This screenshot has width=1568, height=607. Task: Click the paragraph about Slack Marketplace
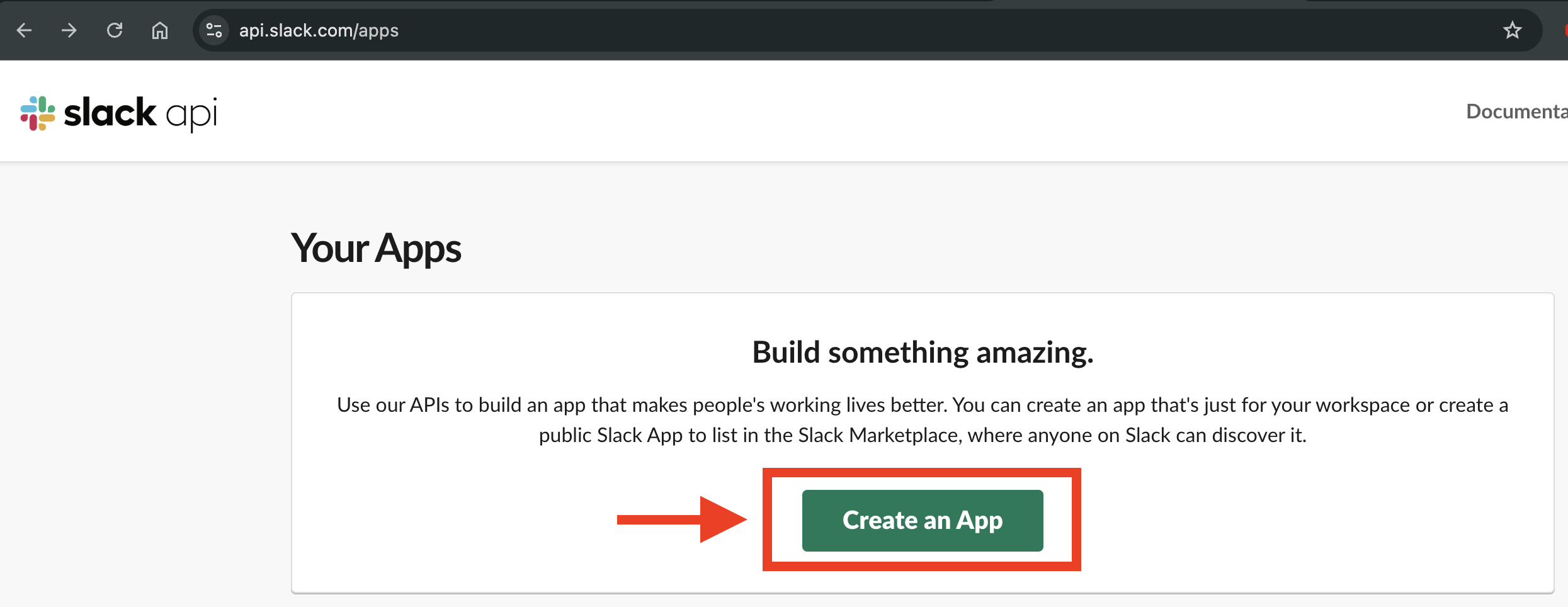[x=923, y=435]
